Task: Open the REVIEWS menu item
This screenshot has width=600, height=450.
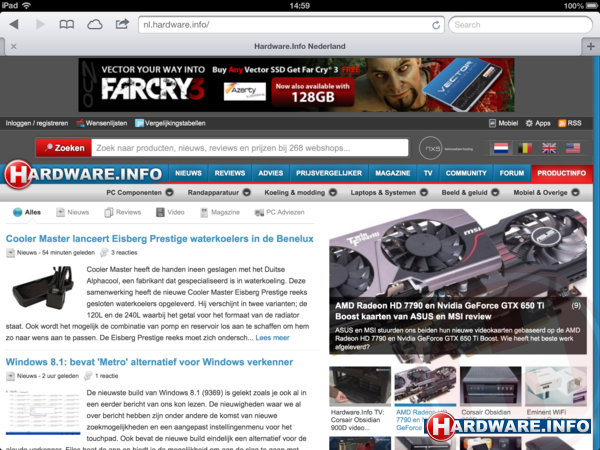Action: [x=230, y=173]
